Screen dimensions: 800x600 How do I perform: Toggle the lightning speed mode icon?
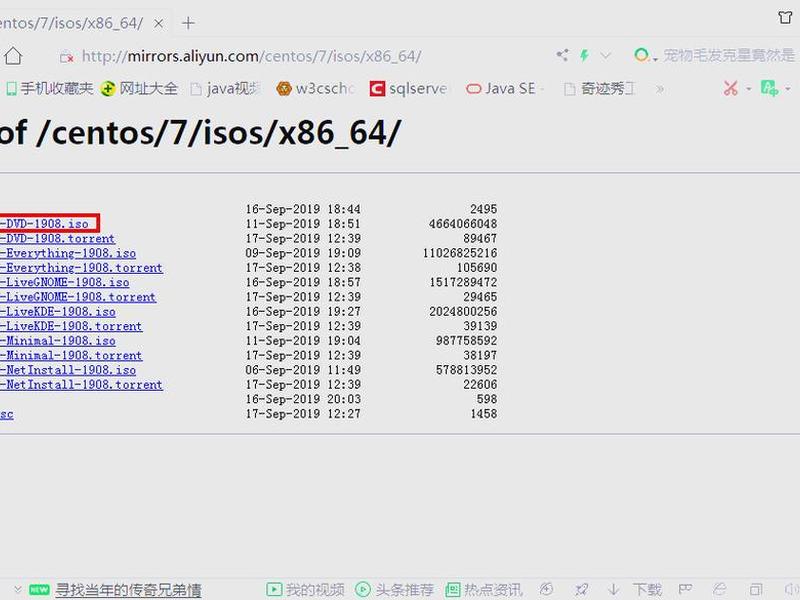(x=584, y=55)
